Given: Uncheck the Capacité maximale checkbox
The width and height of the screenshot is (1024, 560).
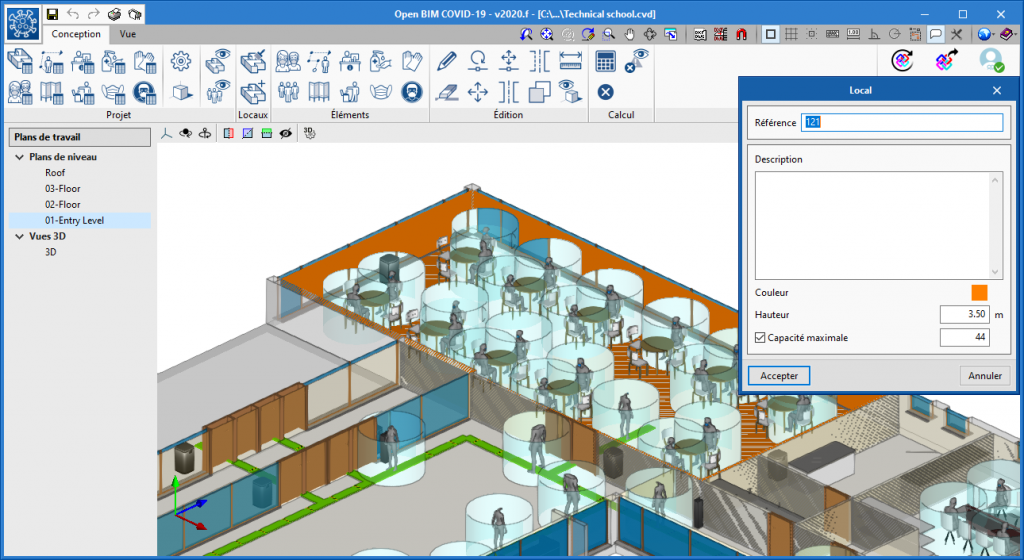Looking at the screenshot, I should 760,338.
